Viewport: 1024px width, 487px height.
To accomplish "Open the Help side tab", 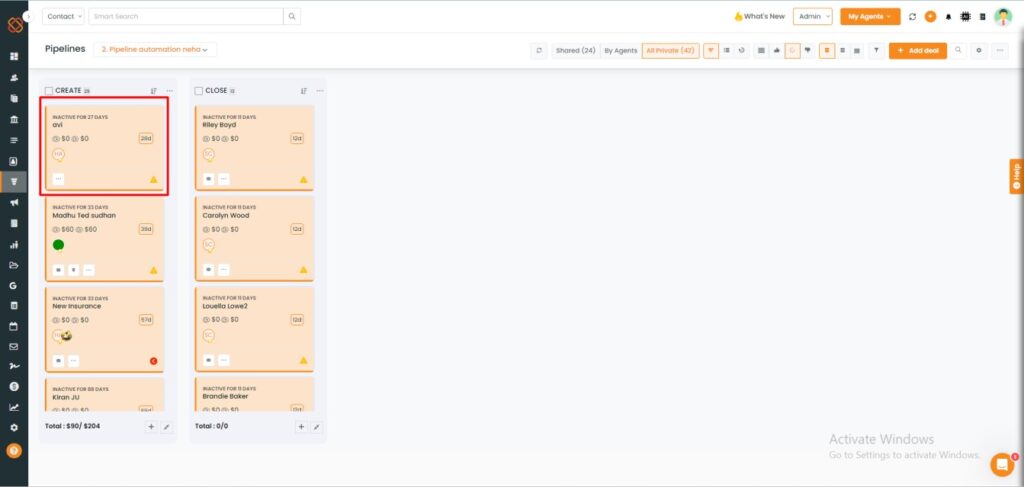I will (1016, 176).
